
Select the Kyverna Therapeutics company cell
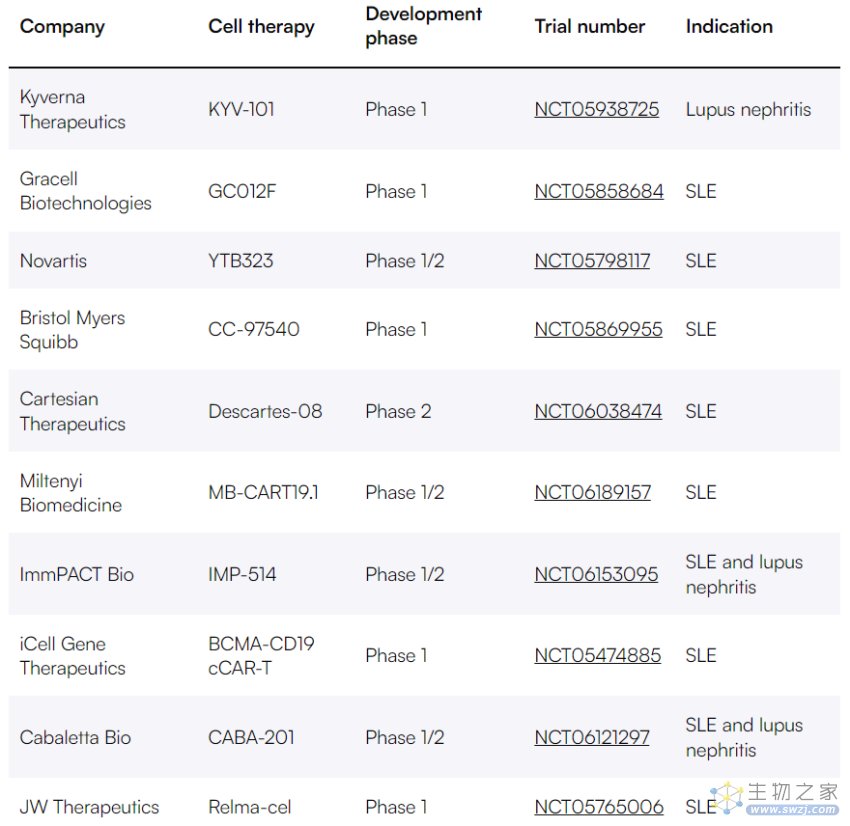pos(72,109)
